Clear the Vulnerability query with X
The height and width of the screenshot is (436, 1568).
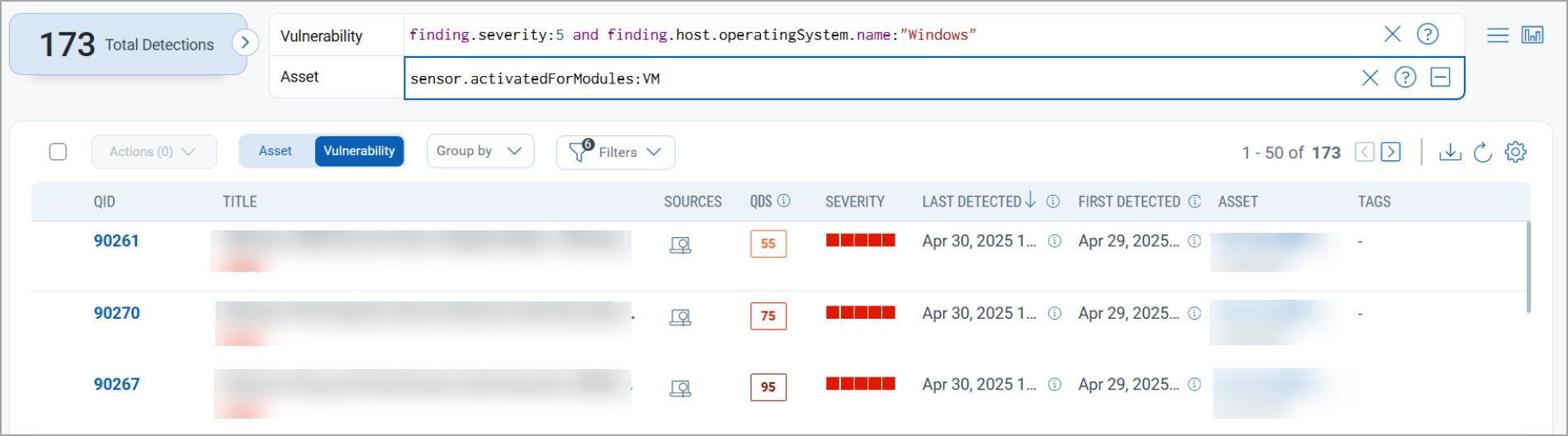[1392, 34]
